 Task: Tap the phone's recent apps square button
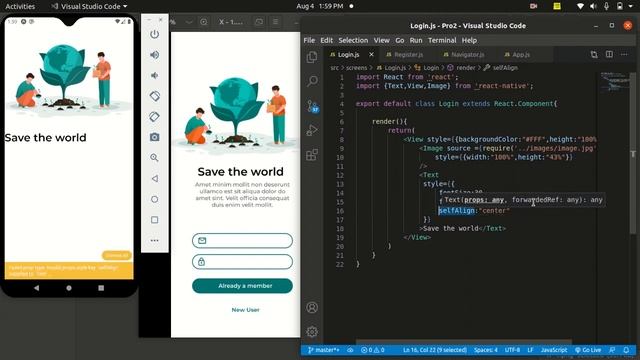pyautogui.click(x=101, y=288)
